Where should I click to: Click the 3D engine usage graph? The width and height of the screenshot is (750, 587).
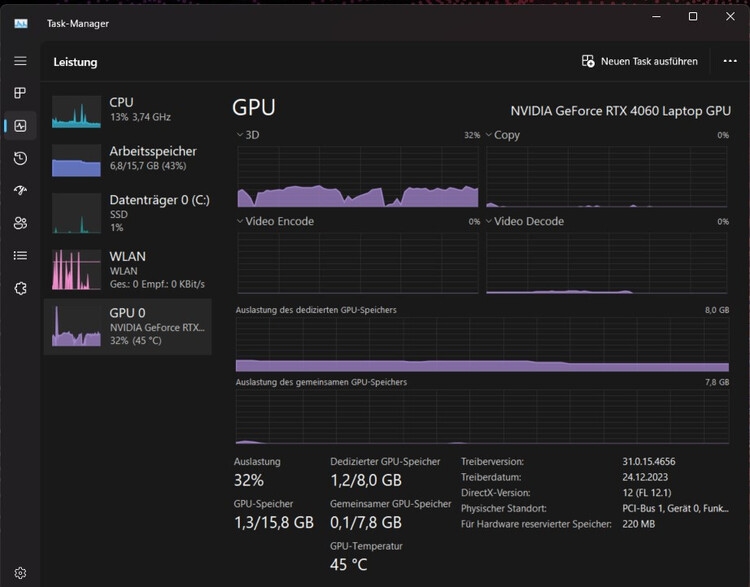coord(358,177)
